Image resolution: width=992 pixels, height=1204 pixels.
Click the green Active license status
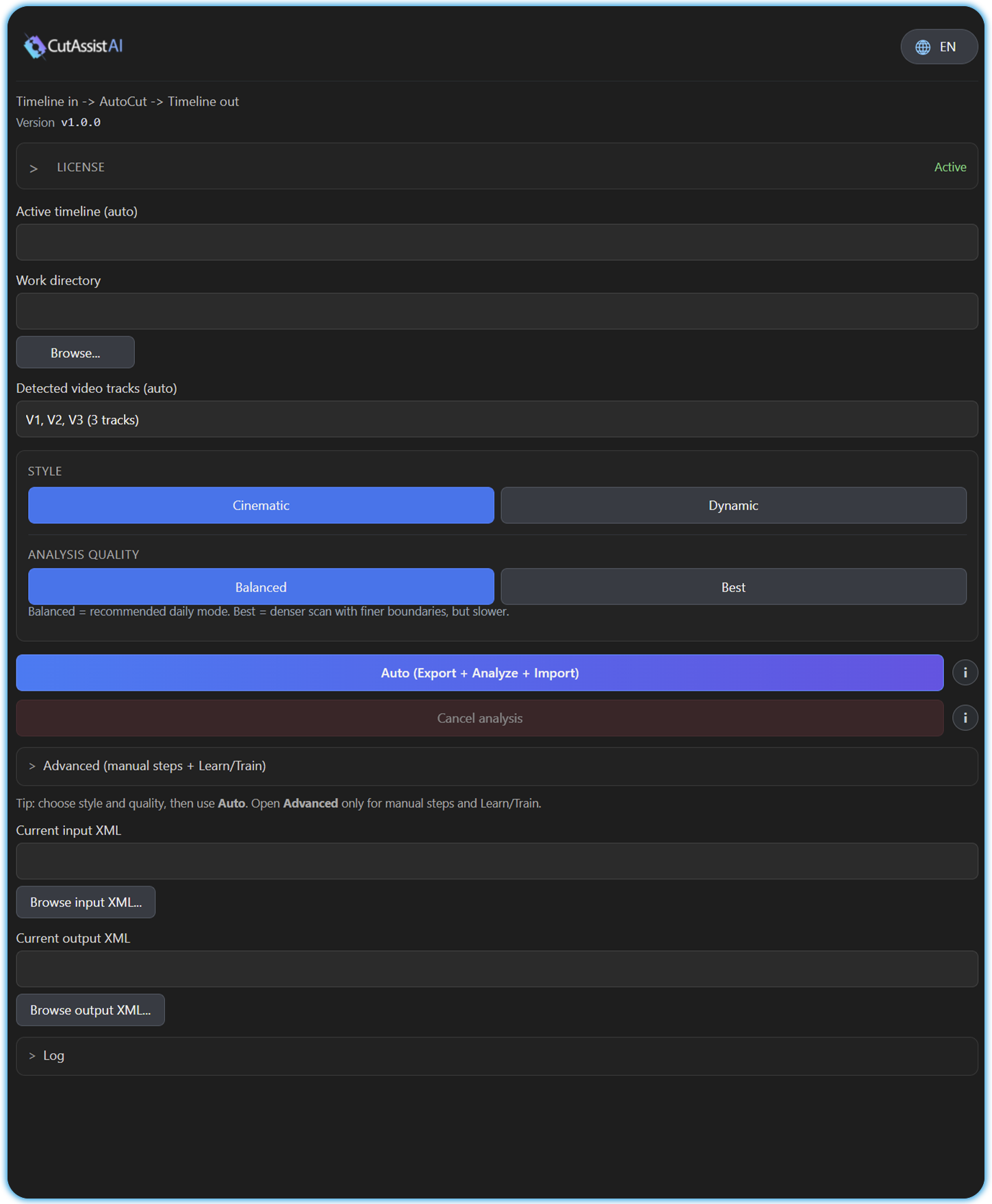pyautogui.click(x=950, y=167)
